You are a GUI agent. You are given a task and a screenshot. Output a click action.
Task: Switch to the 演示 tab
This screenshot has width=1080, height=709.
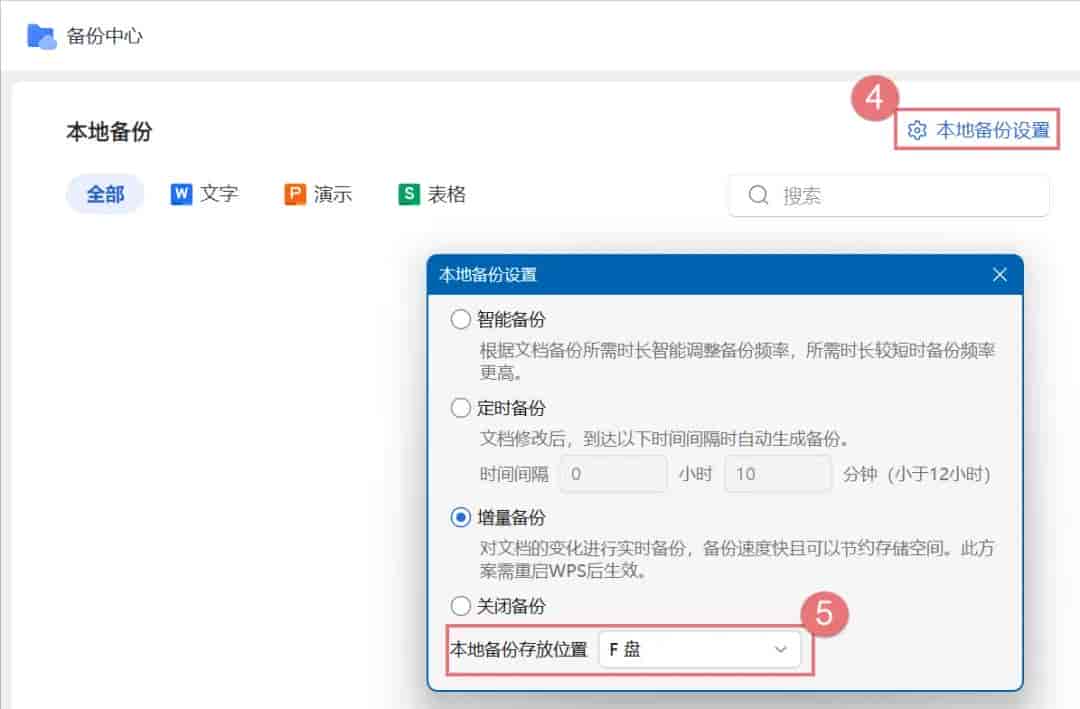(x=318, y=194)
